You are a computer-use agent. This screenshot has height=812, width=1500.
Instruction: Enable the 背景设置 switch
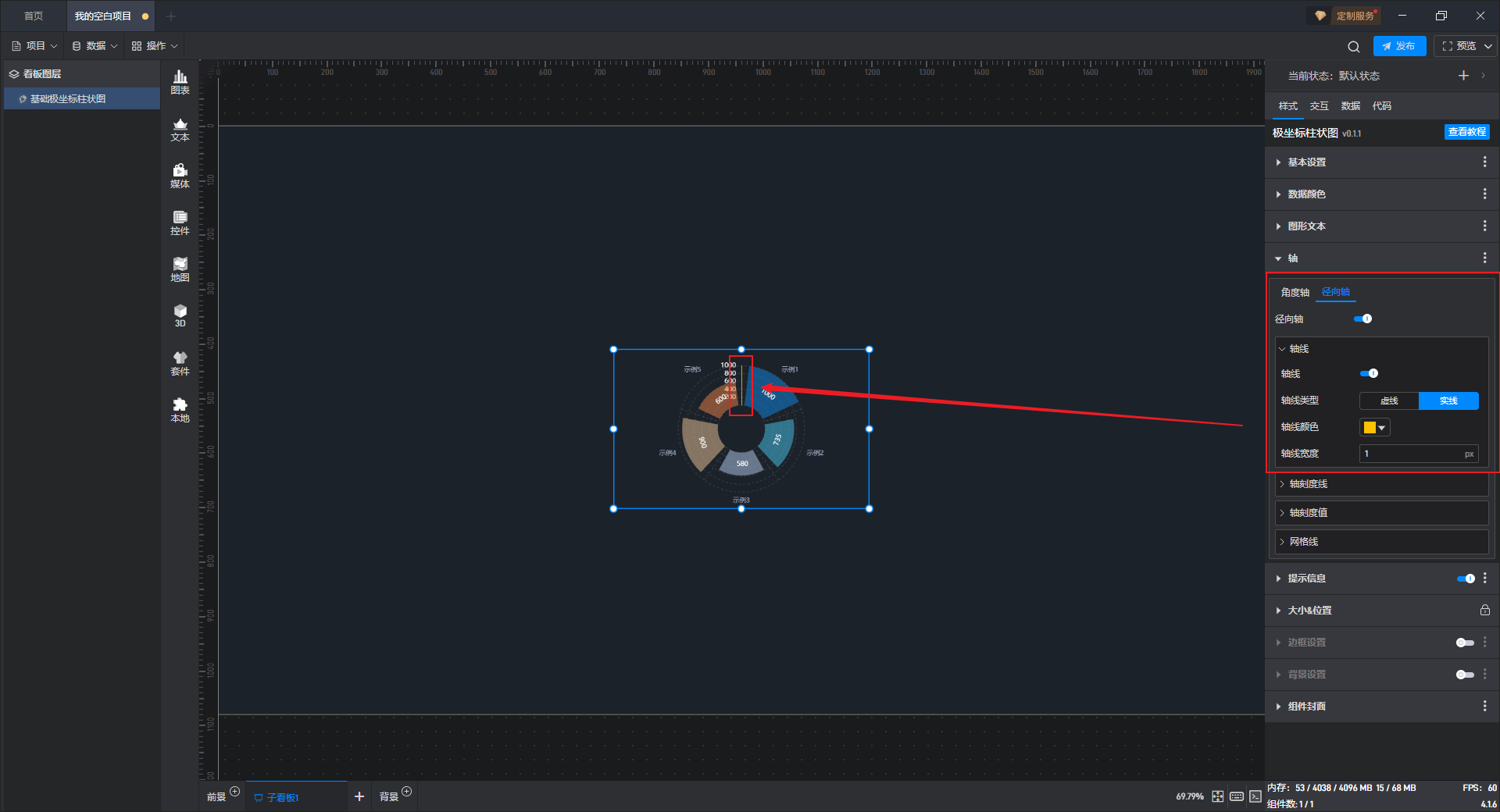coord(1465,675)
